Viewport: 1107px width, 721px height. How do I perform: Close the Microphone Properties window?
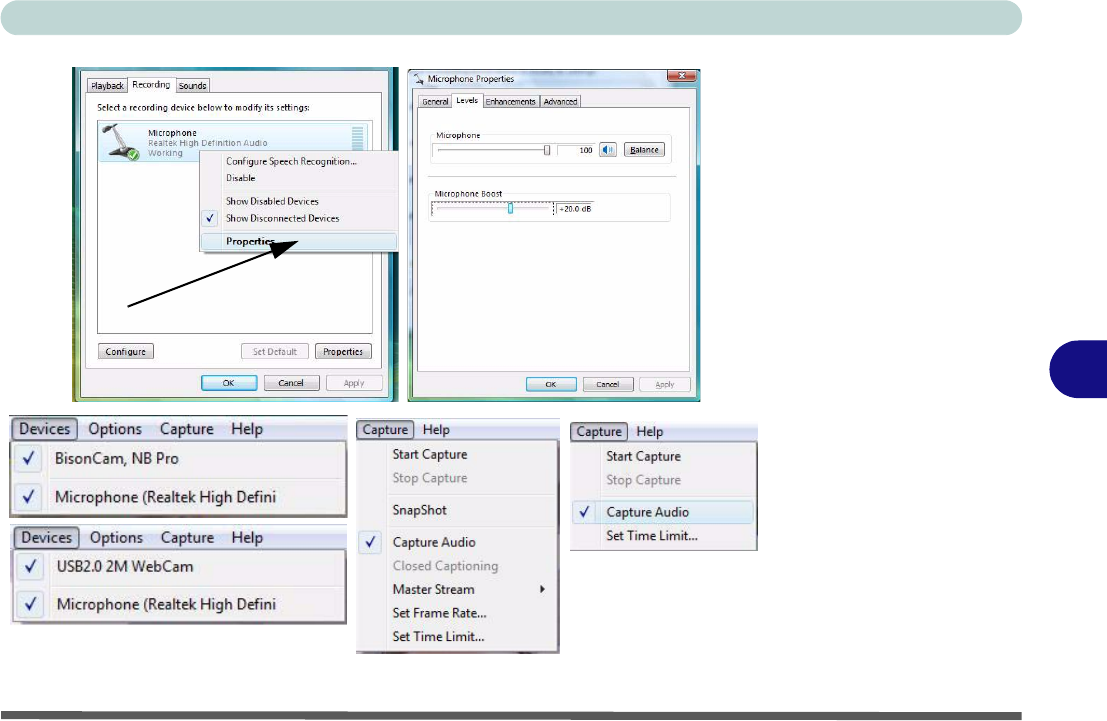[681, 76]
